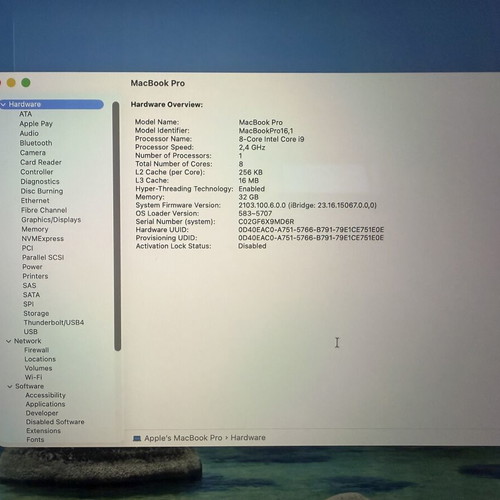
Task: Open Disabled Software under Software
Action: pos(55,422)
